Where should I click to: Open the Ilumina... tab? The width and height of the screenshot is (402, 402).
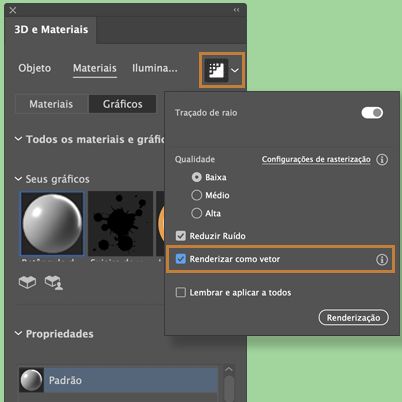click(155, 68)
